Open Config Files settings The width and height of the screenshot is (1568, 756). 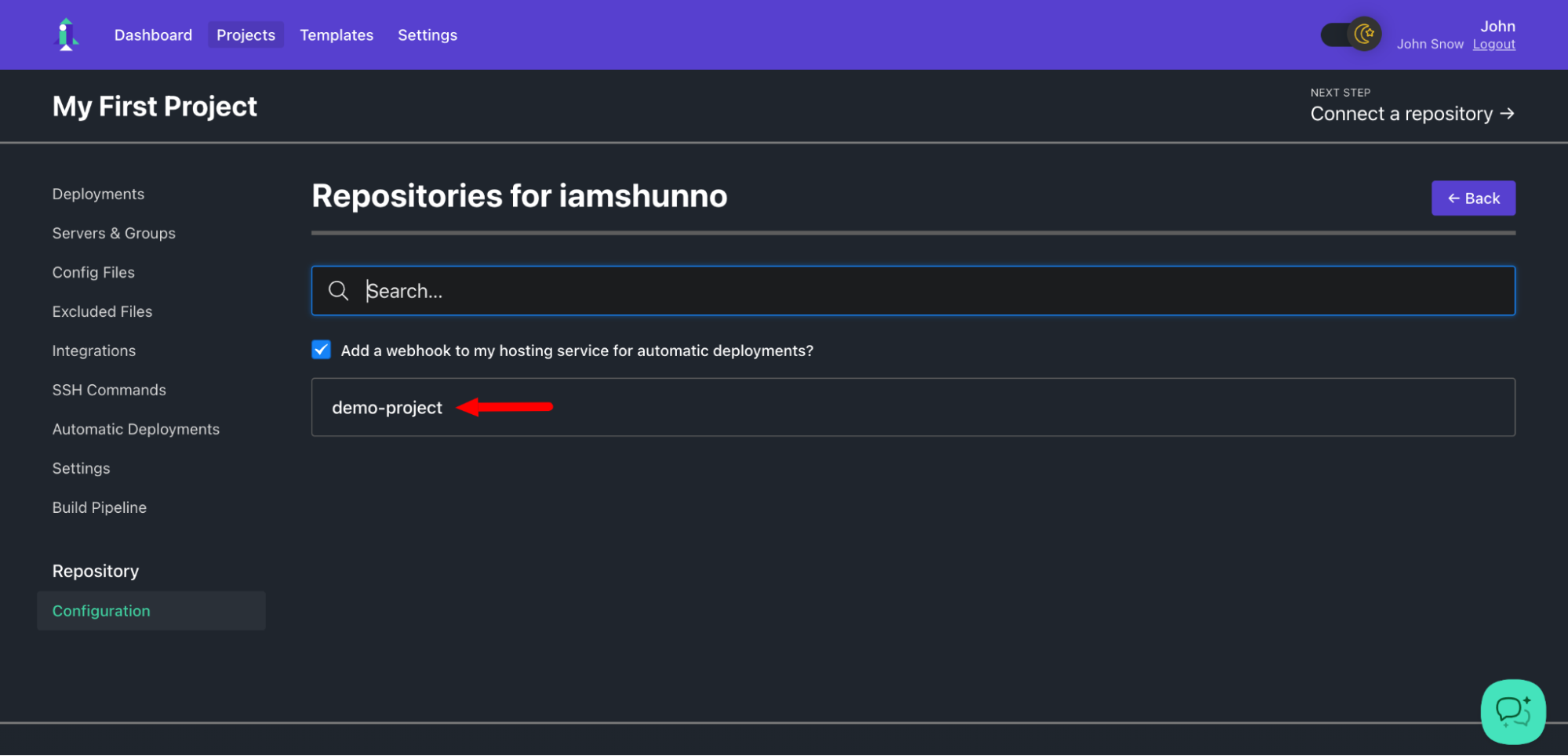coord(93,272)
